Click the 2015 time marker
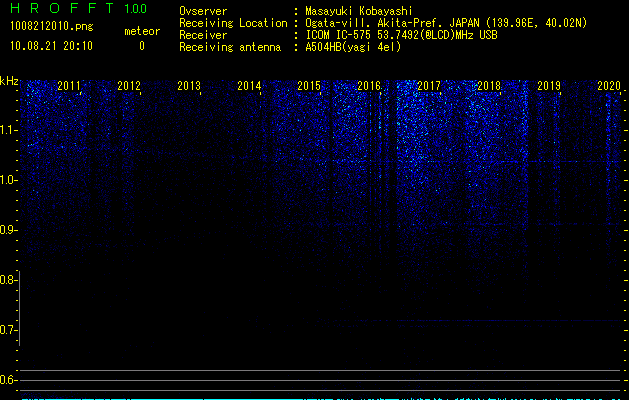 [x=309, y=85]
